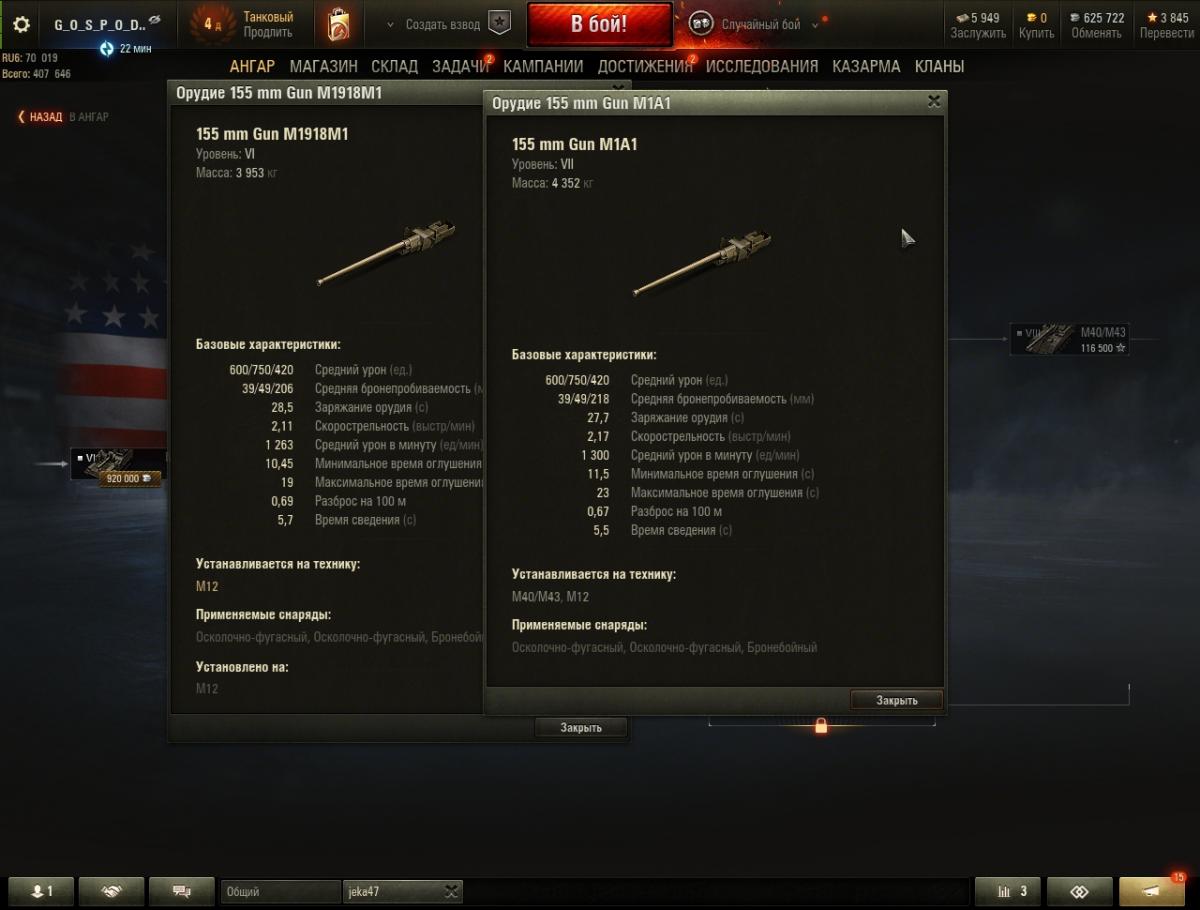
Task: Open contacts list in bottom bar
Action: pyautogui.click(x=41, y=891)
